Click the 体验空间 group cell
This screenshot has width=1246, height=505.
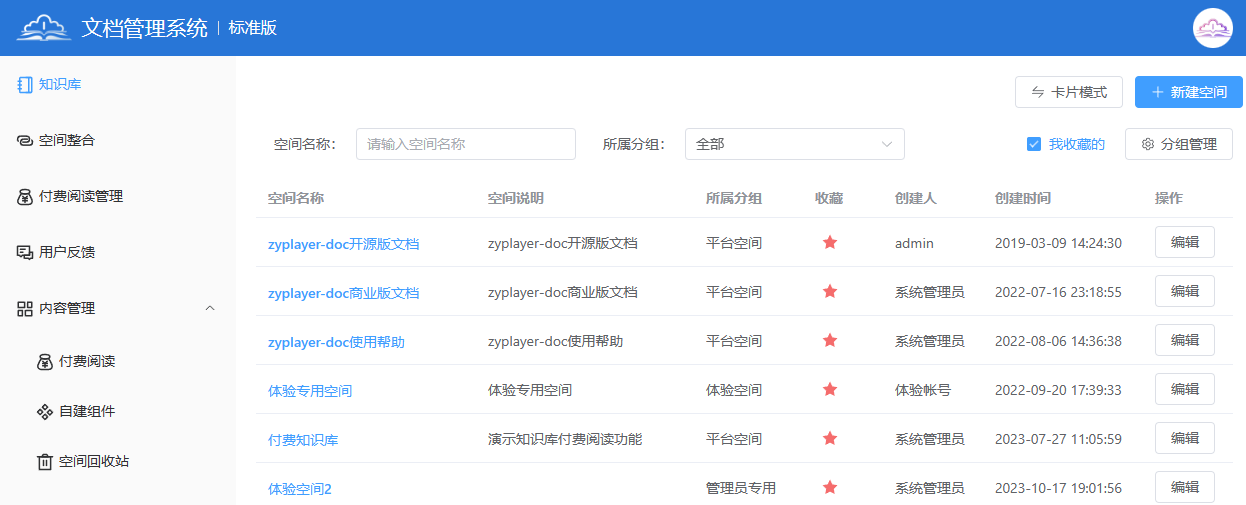(x=734, y=390)
